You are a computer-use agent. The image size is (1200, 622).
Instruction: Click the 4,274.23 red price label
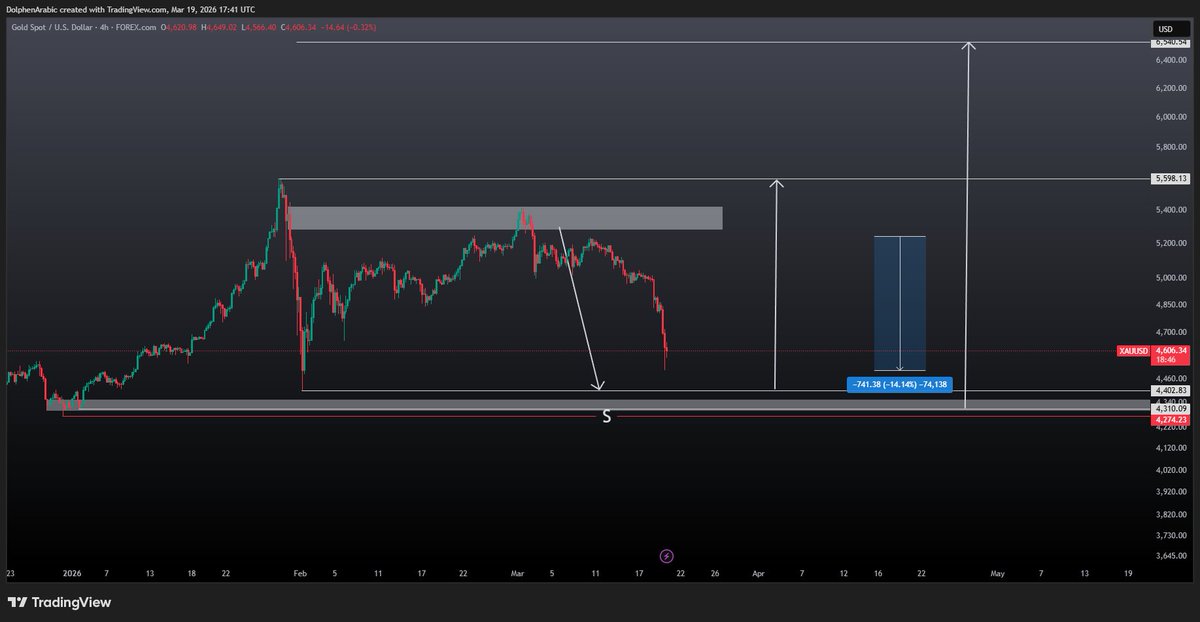[1170, 420]
